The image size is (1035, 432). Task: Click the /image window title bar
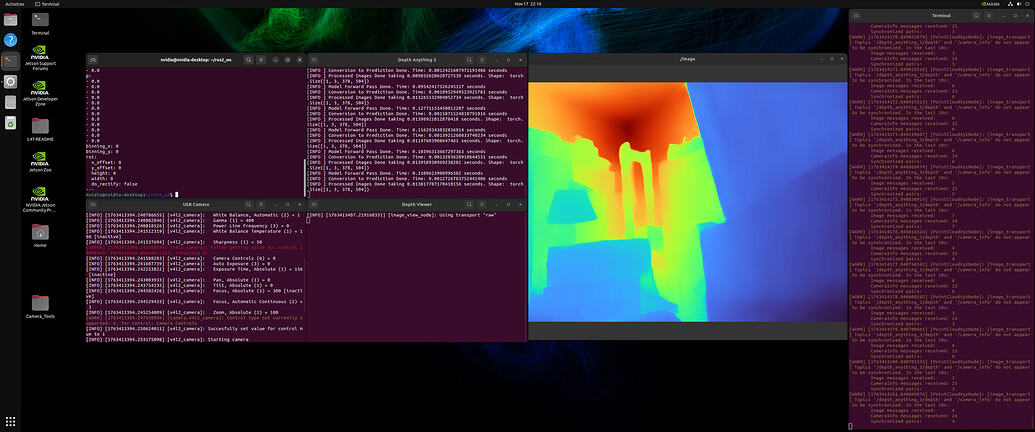click(x=687, y=59)
